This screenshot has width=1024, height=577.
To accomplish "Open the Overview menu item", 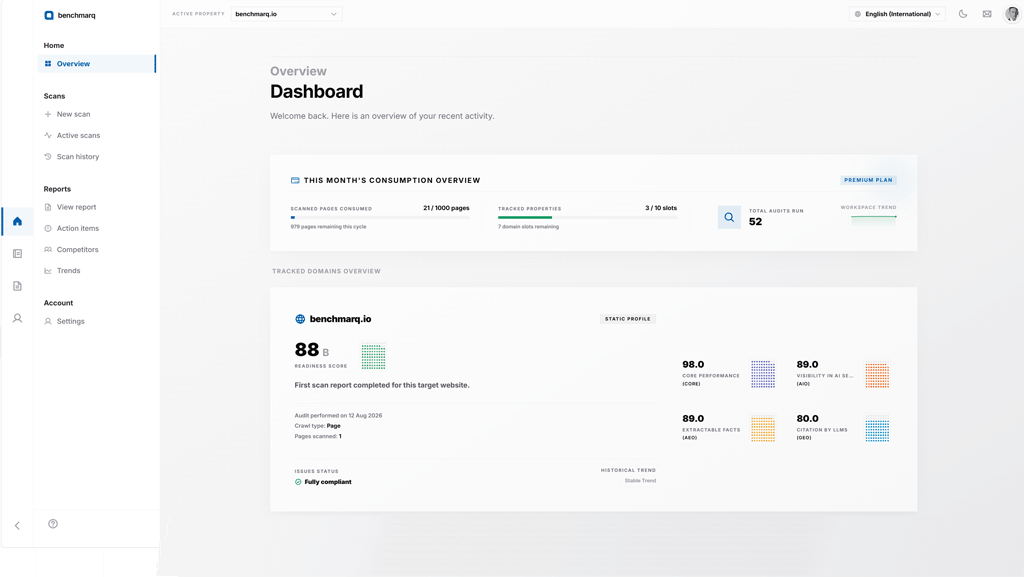I will [97, 64].
